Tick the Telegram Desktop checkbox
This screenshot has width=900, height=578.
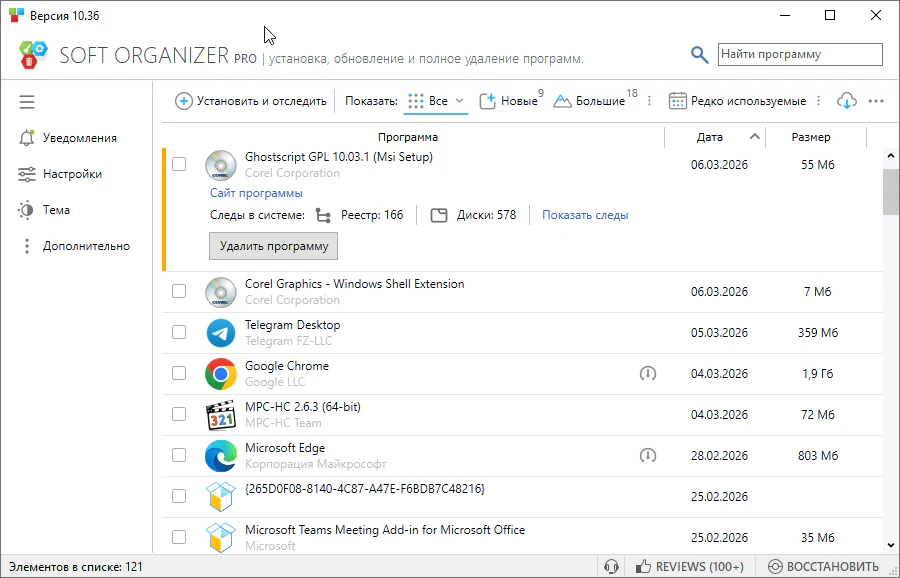coord(179,332)
